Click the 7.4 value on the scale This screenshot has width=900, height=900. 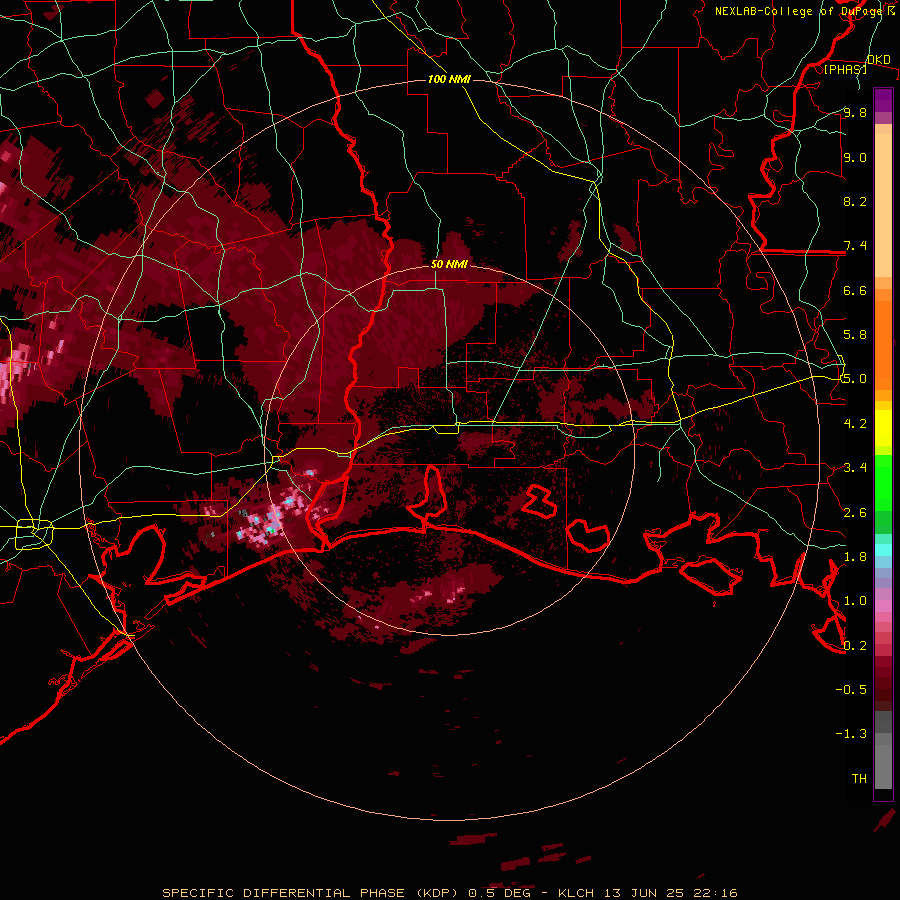coord(855,246)
